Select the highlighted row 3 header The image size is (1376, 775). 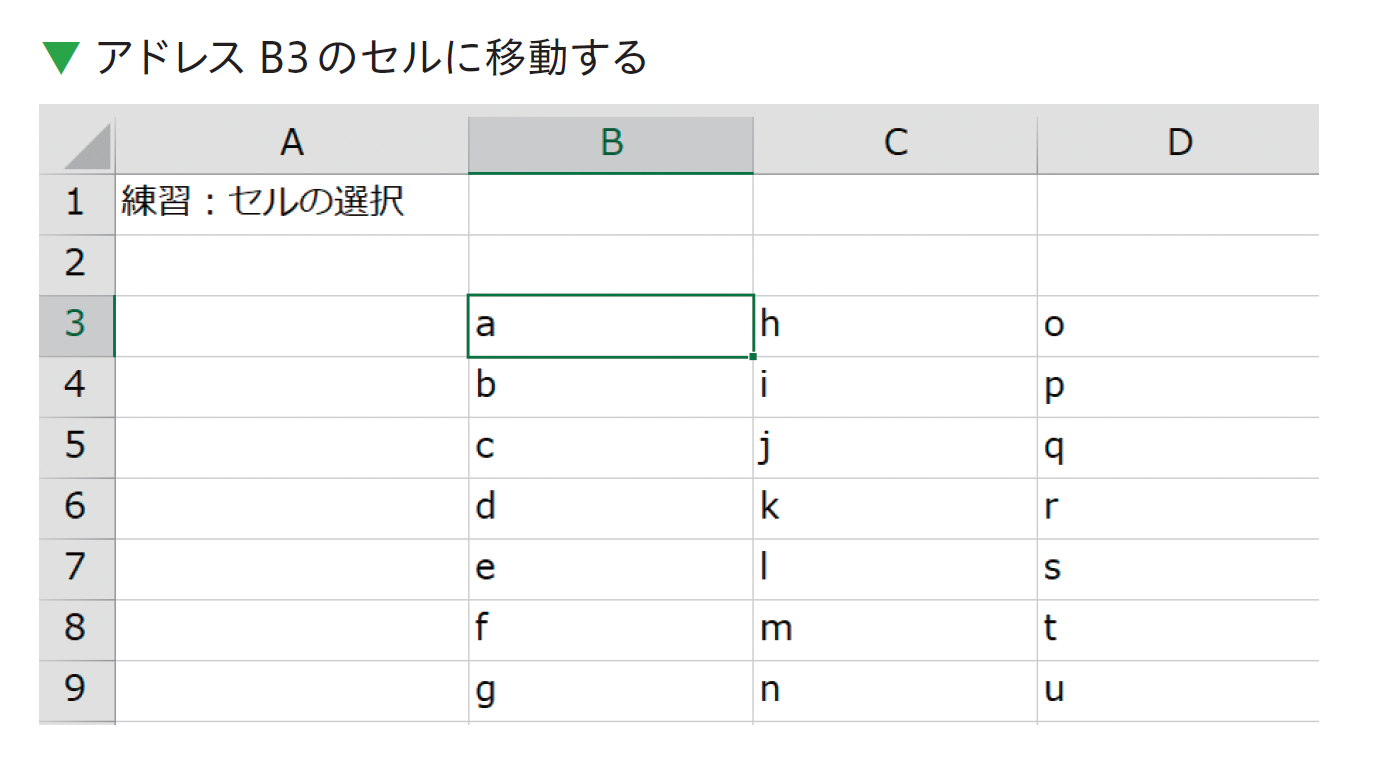tap(77, 326)
